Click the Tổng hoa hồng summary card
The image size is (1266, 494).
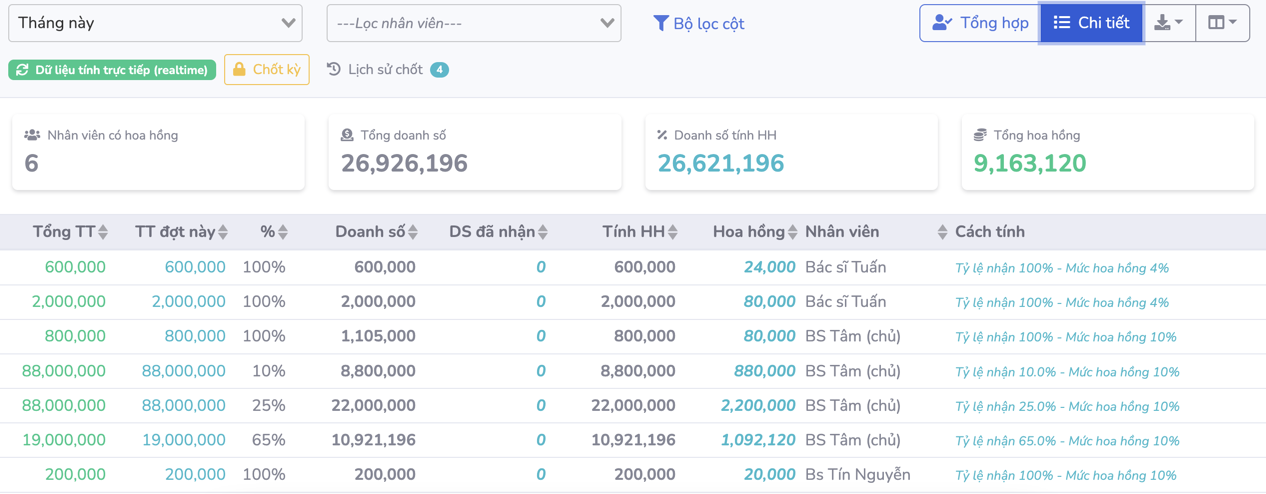1107,152
